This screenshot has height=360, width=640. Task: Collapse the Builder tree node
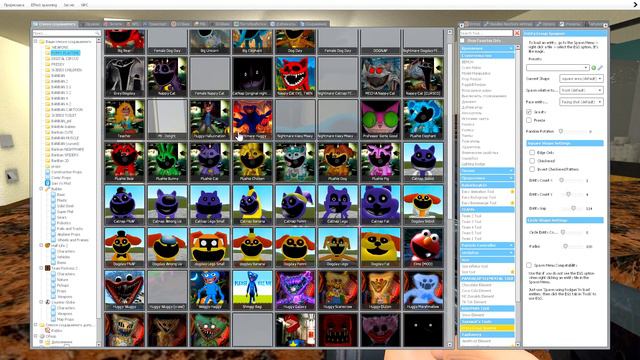41,189
